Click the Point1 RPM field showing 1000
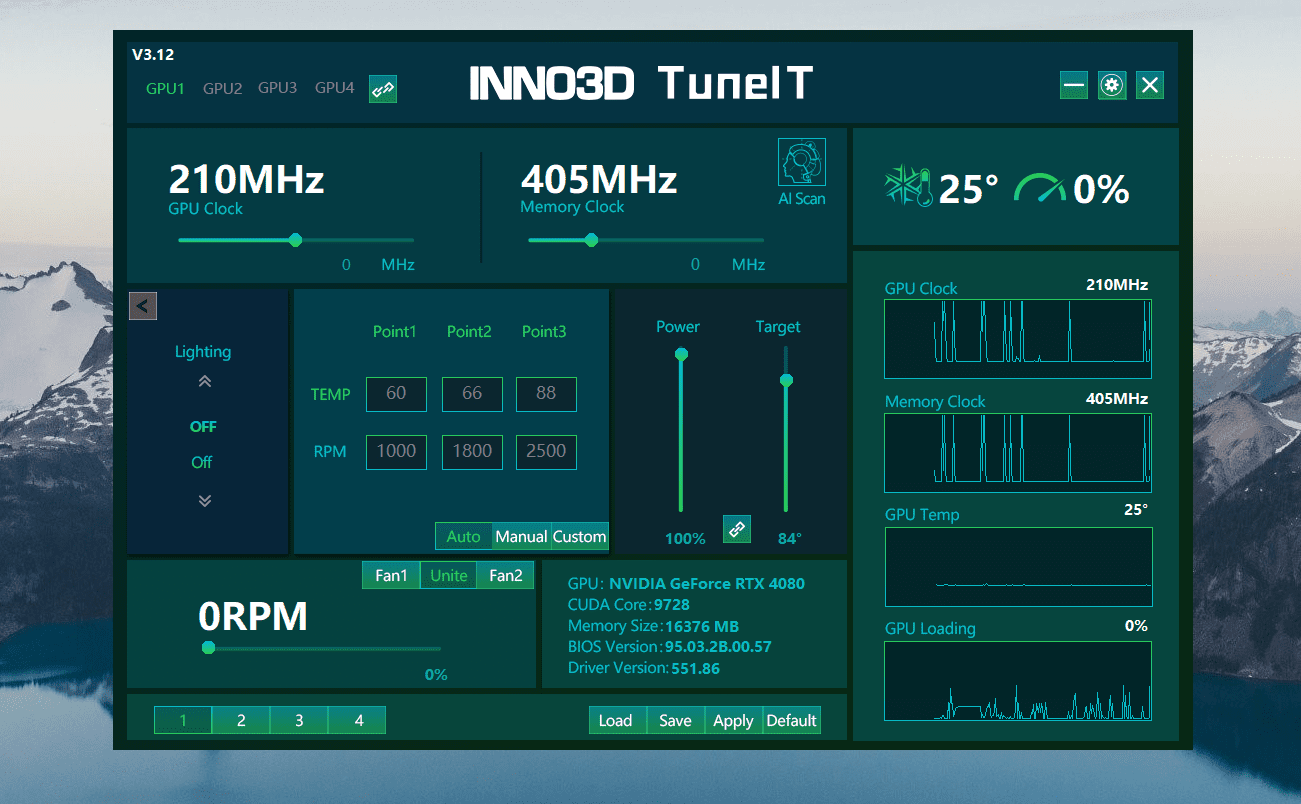The height and width of the screenshot is (804, 1301). click(x=396, y=452)
